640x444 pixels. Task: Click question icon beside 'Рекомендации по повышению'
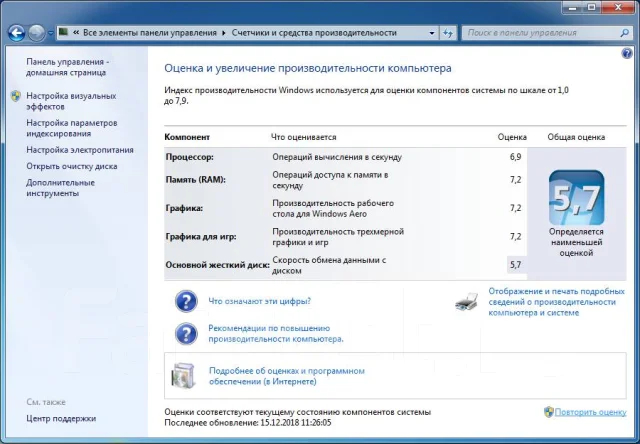tap(186, 333)
